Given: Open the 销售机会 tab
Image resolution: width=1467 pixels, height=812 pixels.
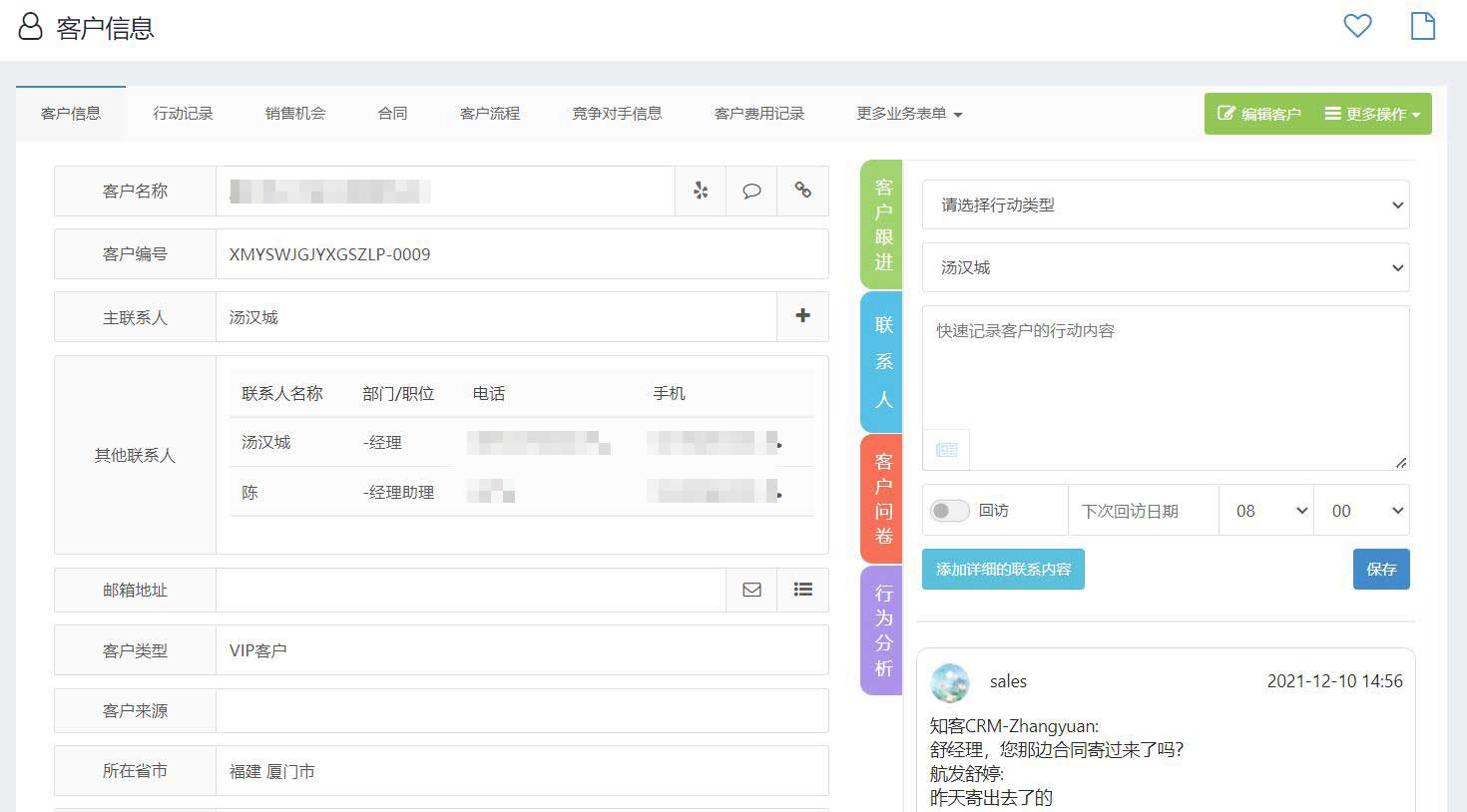Looking at the screenshot, I should pyautogui.click(x=295, y=114).
